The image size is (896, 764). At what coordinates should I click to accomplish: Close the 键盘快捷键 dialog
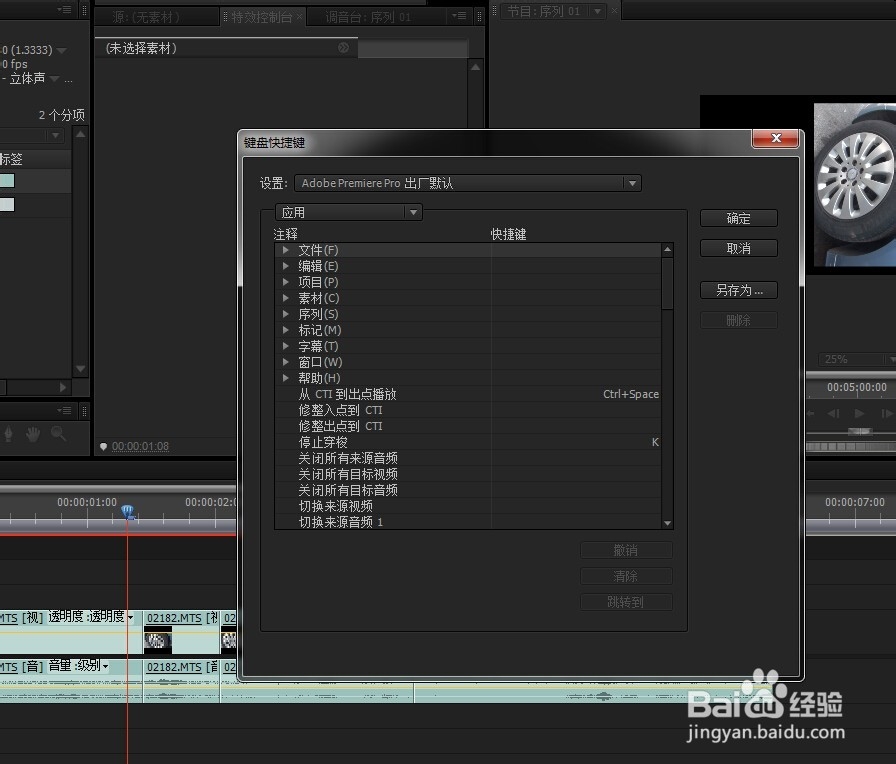coord(775,138)
